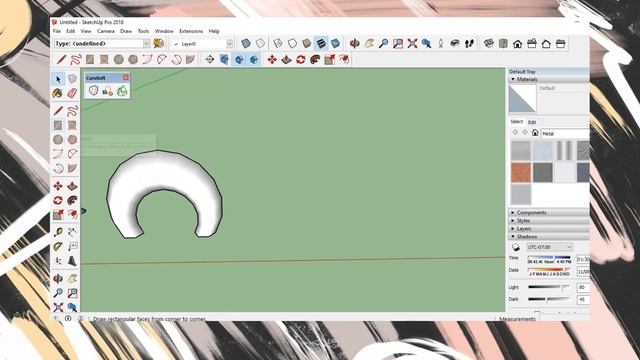The height and width of the screenshot is (360, 640).
Task: Go to materials In Model home button
Action: click(x=535, y=133)
